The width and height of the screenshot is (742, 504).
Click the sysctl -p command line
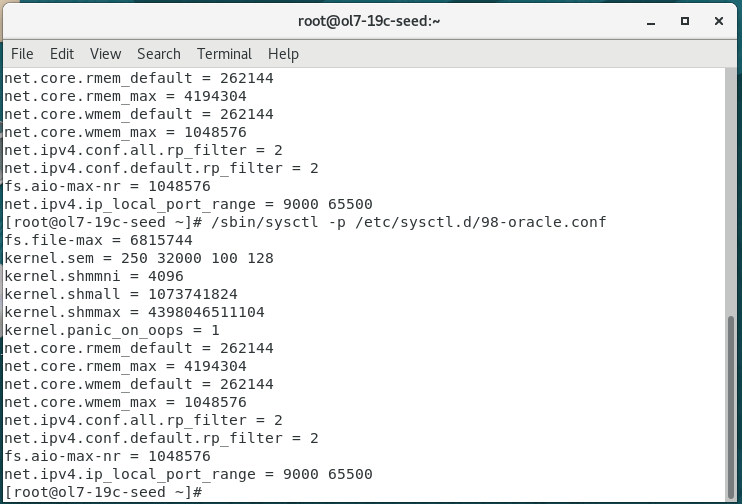pyautogui.click(x=305, y=222)
